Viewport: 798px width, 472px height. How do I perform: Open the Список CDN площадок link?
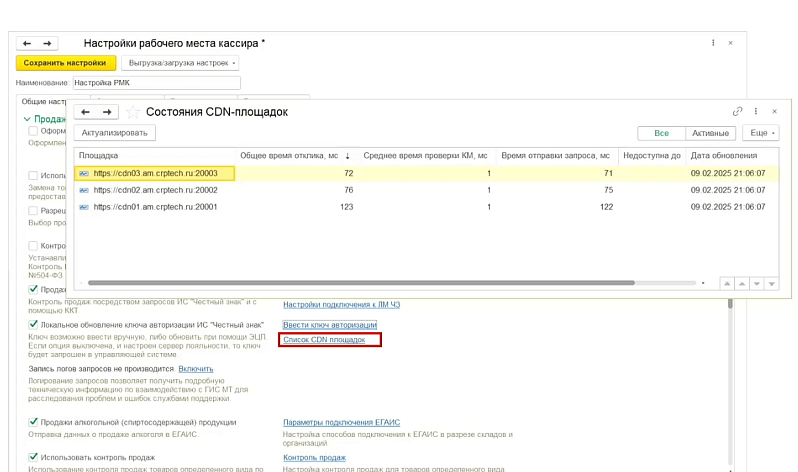click(x=324, y=340)
